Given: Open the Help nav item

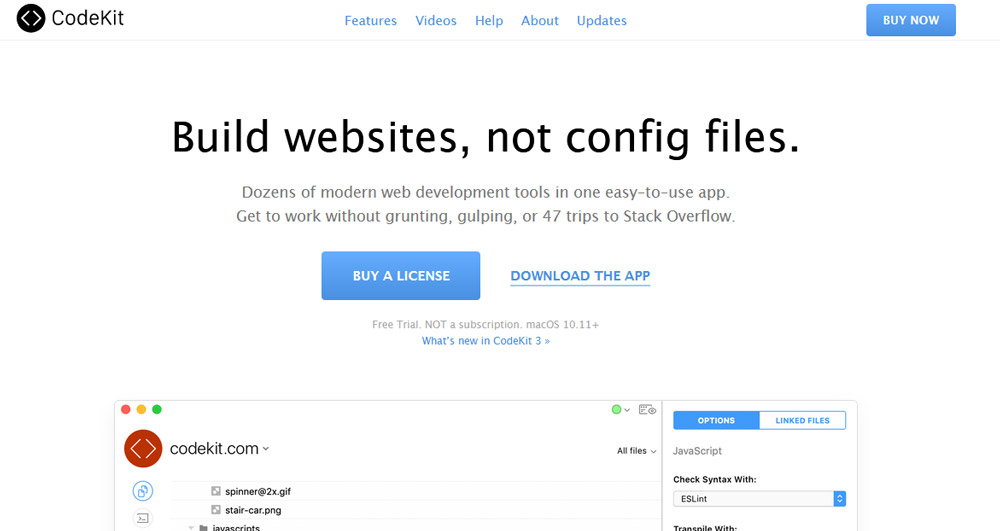Looking at the screenshot, I should [x=489, y=20].
